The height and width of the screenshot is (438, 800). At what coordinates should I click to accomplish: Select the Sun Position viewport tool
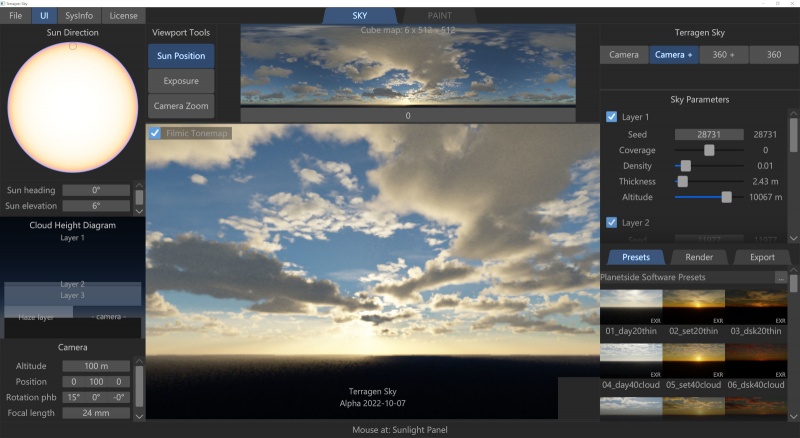pos(181,56)
